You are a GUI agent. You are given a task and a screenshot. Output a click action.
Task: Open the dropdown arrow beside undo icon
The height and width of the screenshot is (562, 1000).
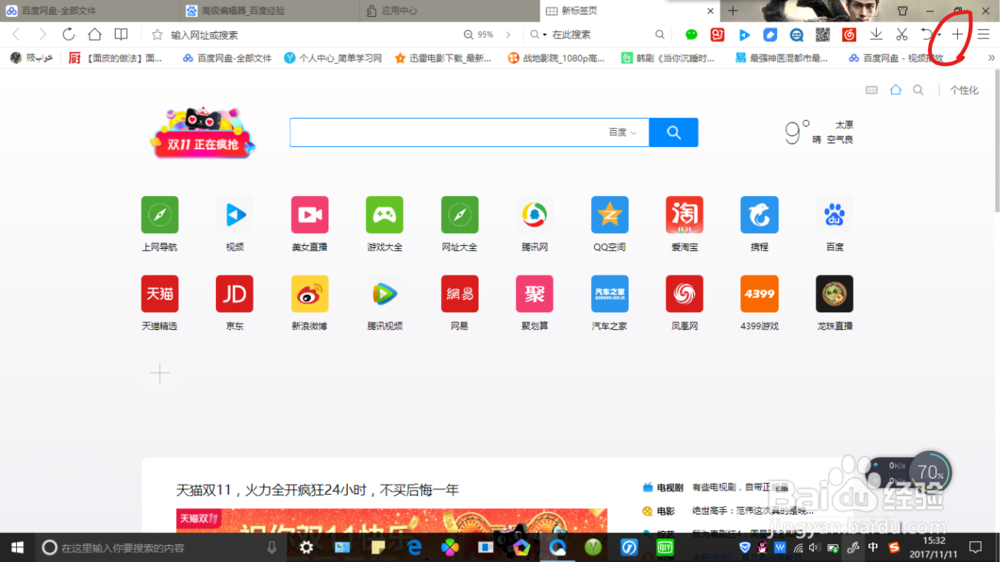(939, 35)
